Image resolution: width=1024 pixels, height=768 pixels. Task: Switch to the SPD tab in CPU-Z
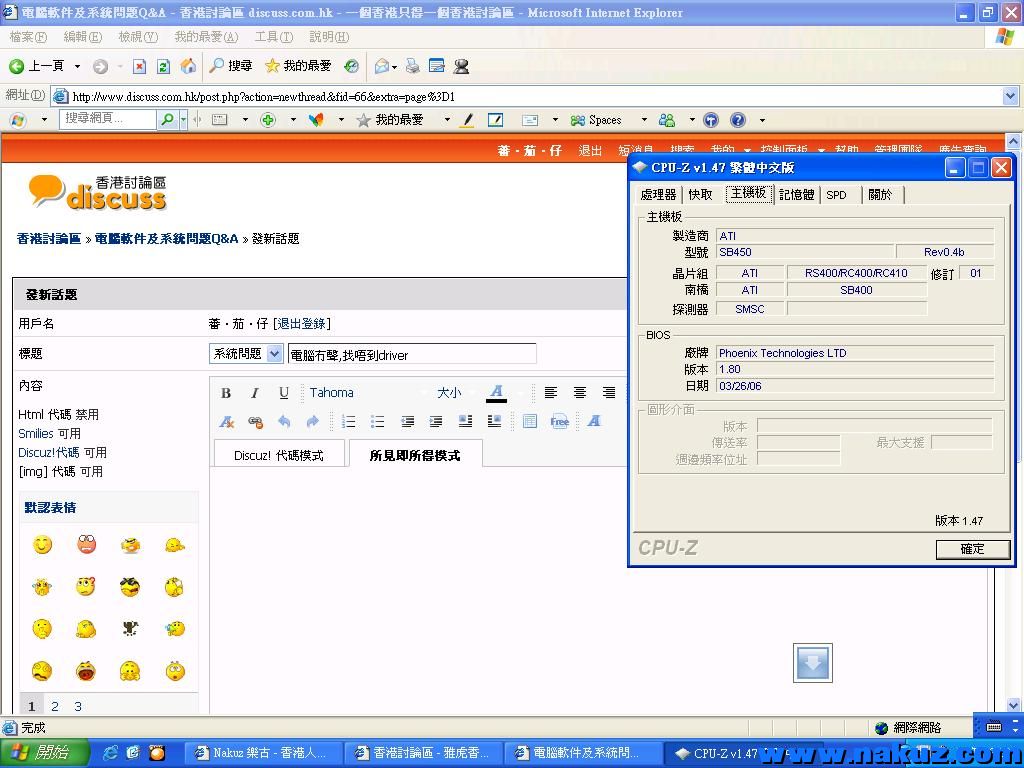click(836, 195)
